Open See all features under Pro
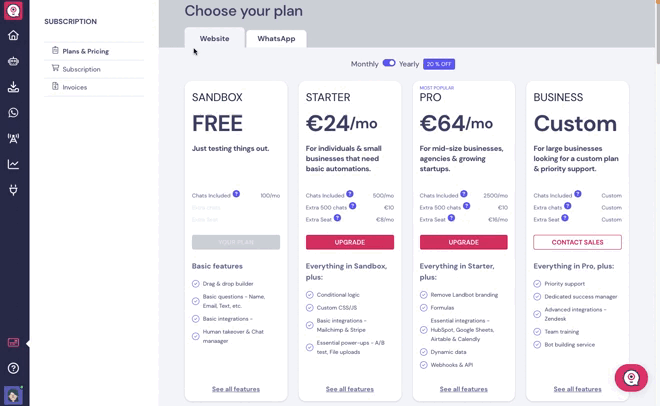Screen dimensions: 660x406 click(463, 389)
